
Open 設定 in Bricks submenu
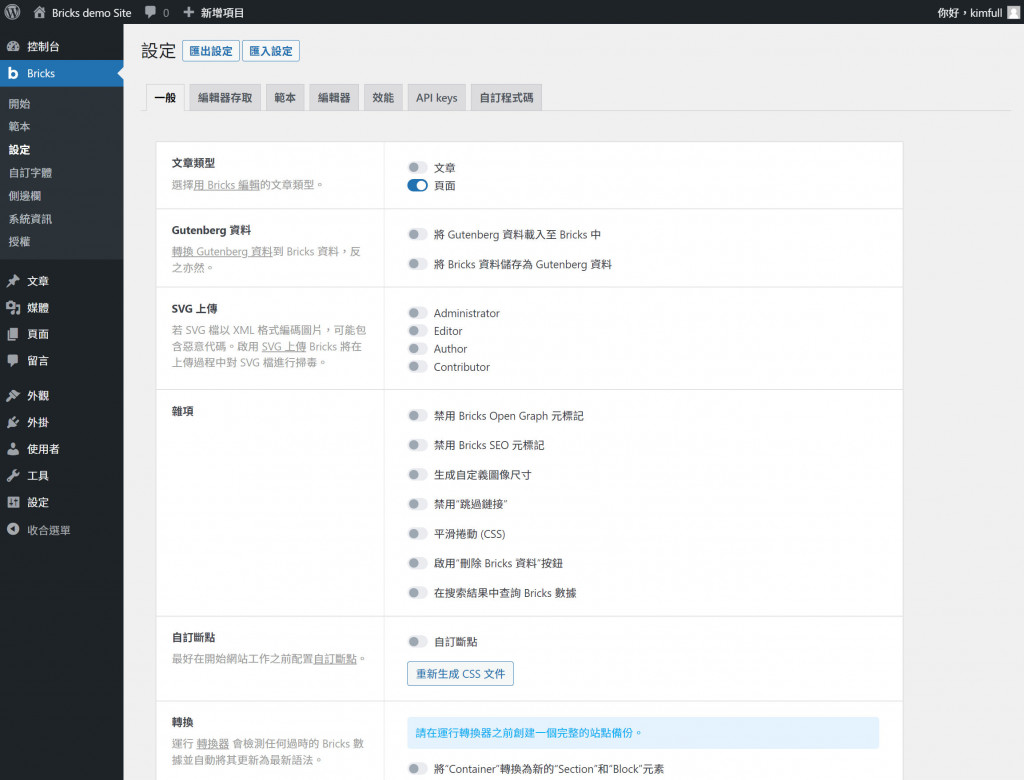[20, 150]
